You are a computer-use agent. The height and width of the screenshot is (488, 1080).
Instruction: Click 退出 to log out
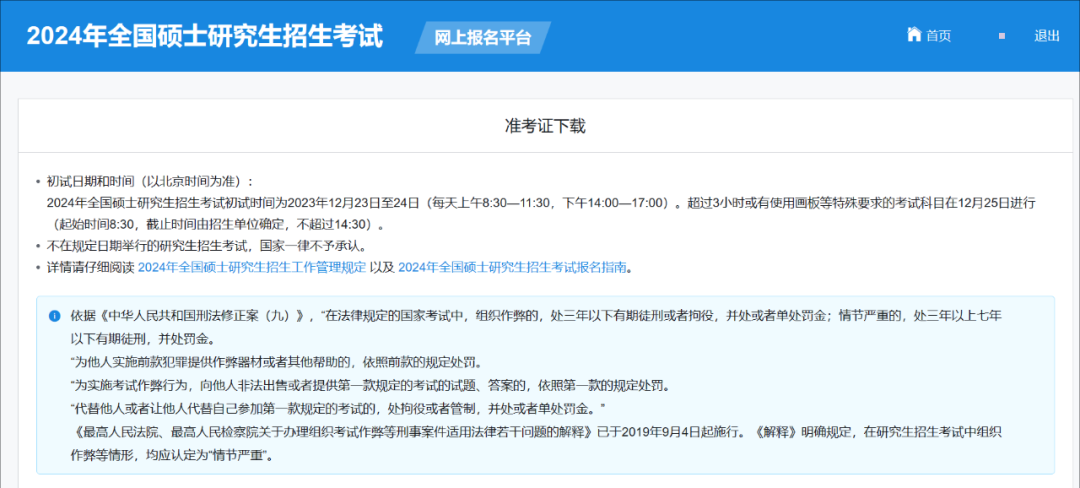[x=1046, y=36]
